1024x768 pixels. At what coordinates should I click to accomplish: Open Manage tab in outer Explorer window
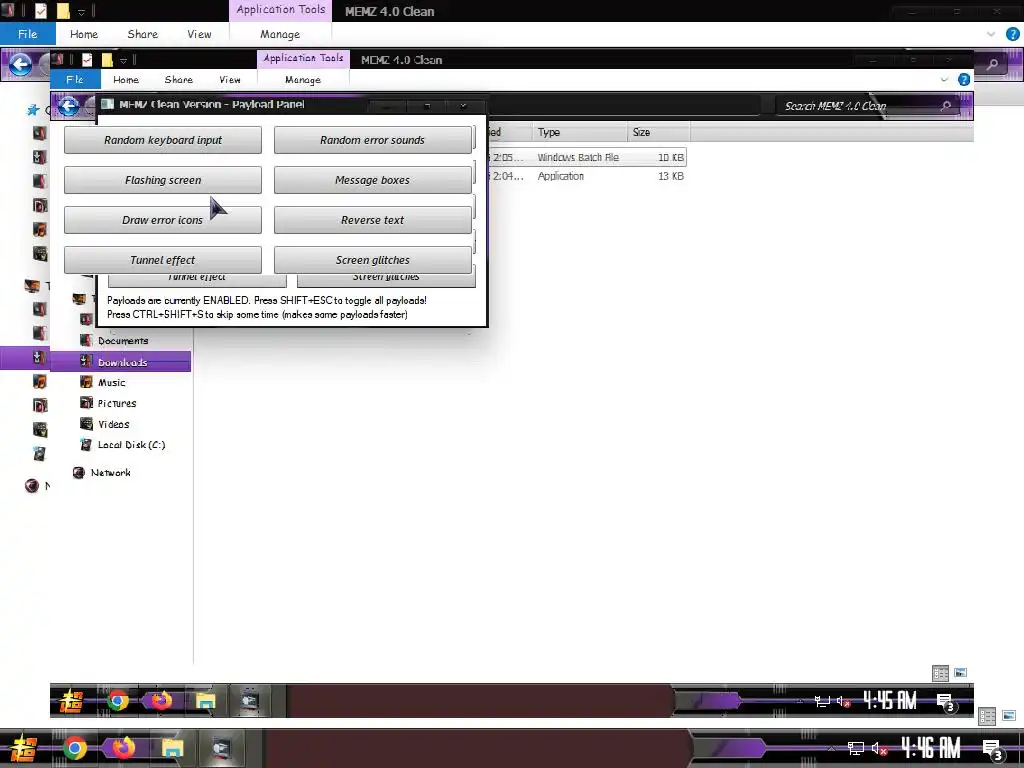280,34
